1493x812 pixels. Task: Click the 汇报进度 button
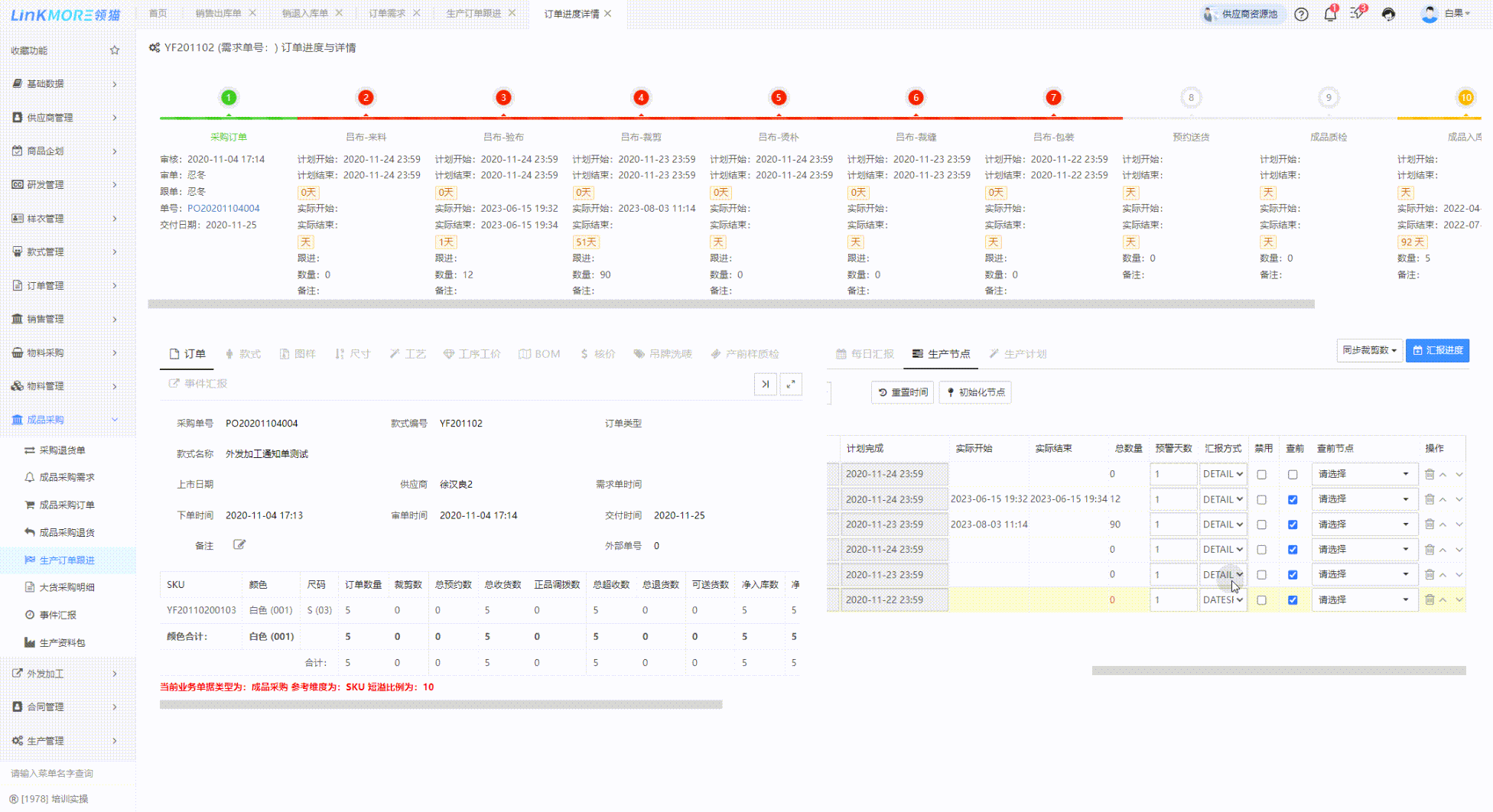coord(1437,350)
